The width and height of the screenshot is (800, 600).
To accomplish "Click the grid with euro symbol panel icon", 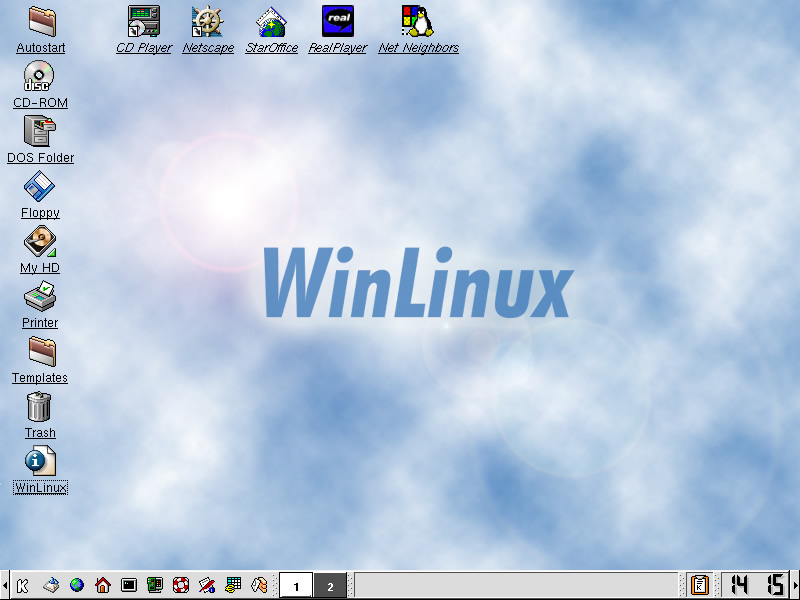I will 233,585.
